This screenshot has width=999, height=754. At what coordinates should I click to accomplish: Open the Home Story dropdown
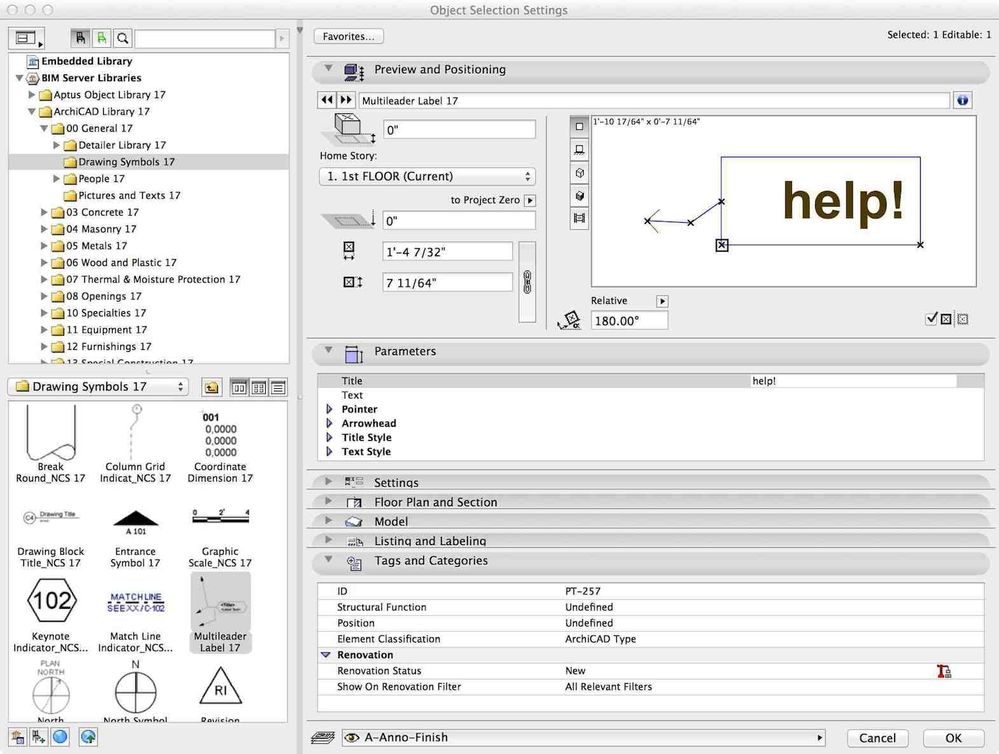(x=427, y=176)
